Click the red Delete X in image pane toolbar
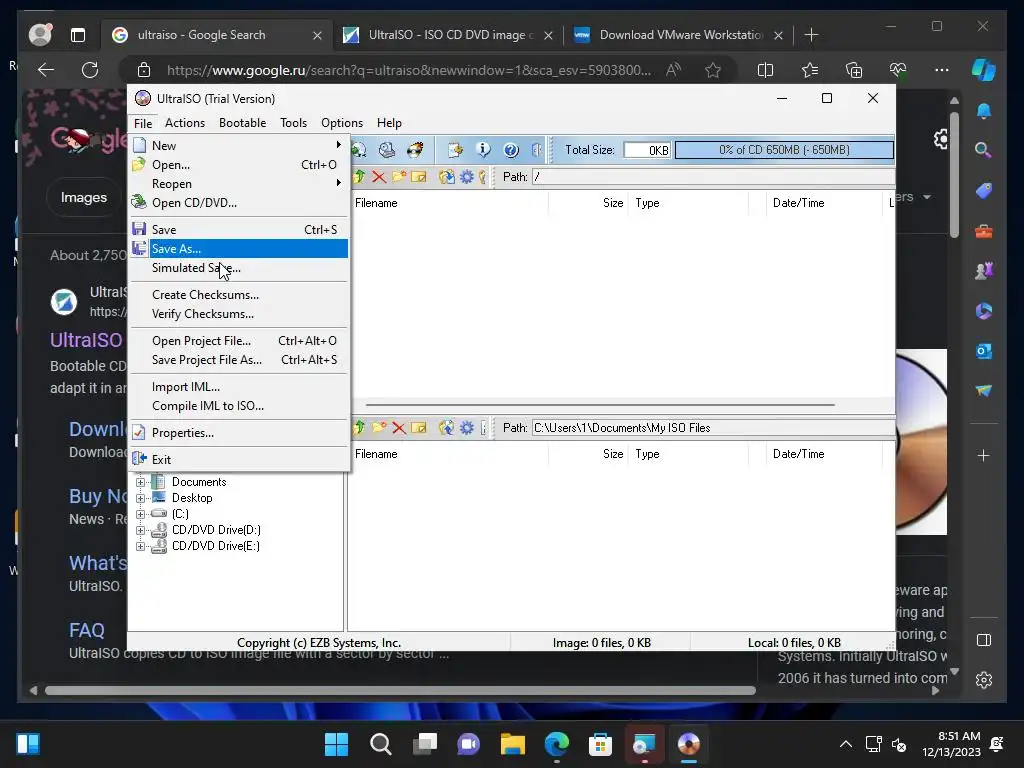1024x768 pixels. click(x=379, y=177)
